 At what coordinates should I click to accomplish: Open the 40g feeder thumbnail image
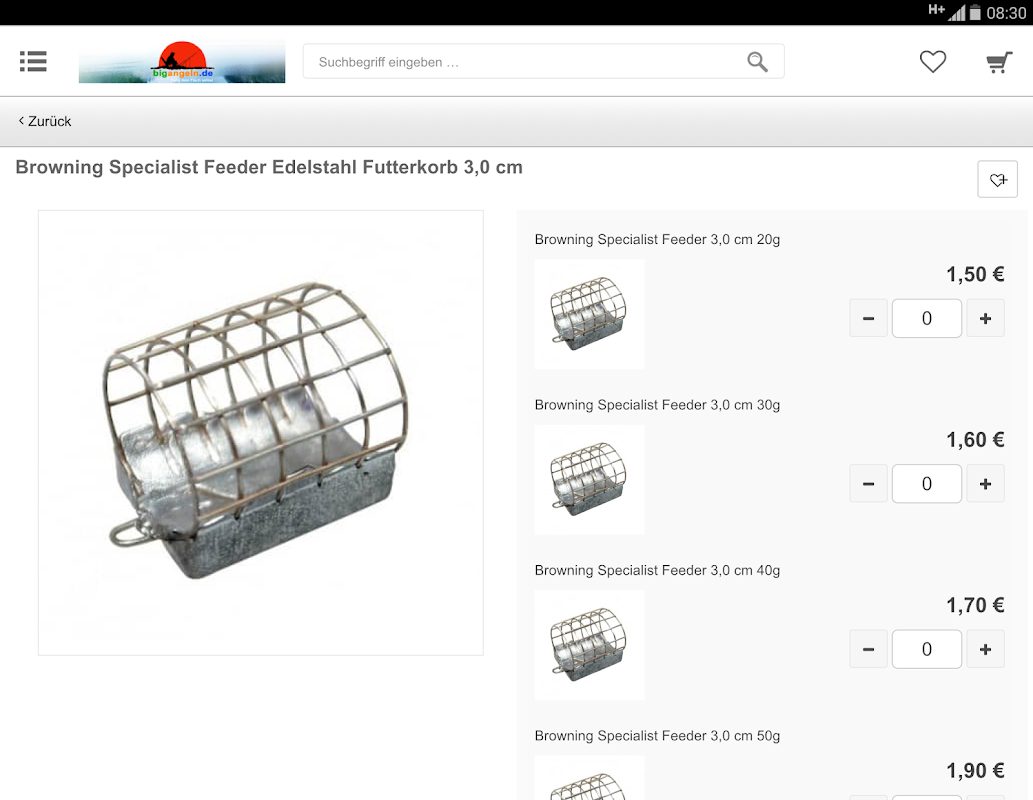(590, 644)
